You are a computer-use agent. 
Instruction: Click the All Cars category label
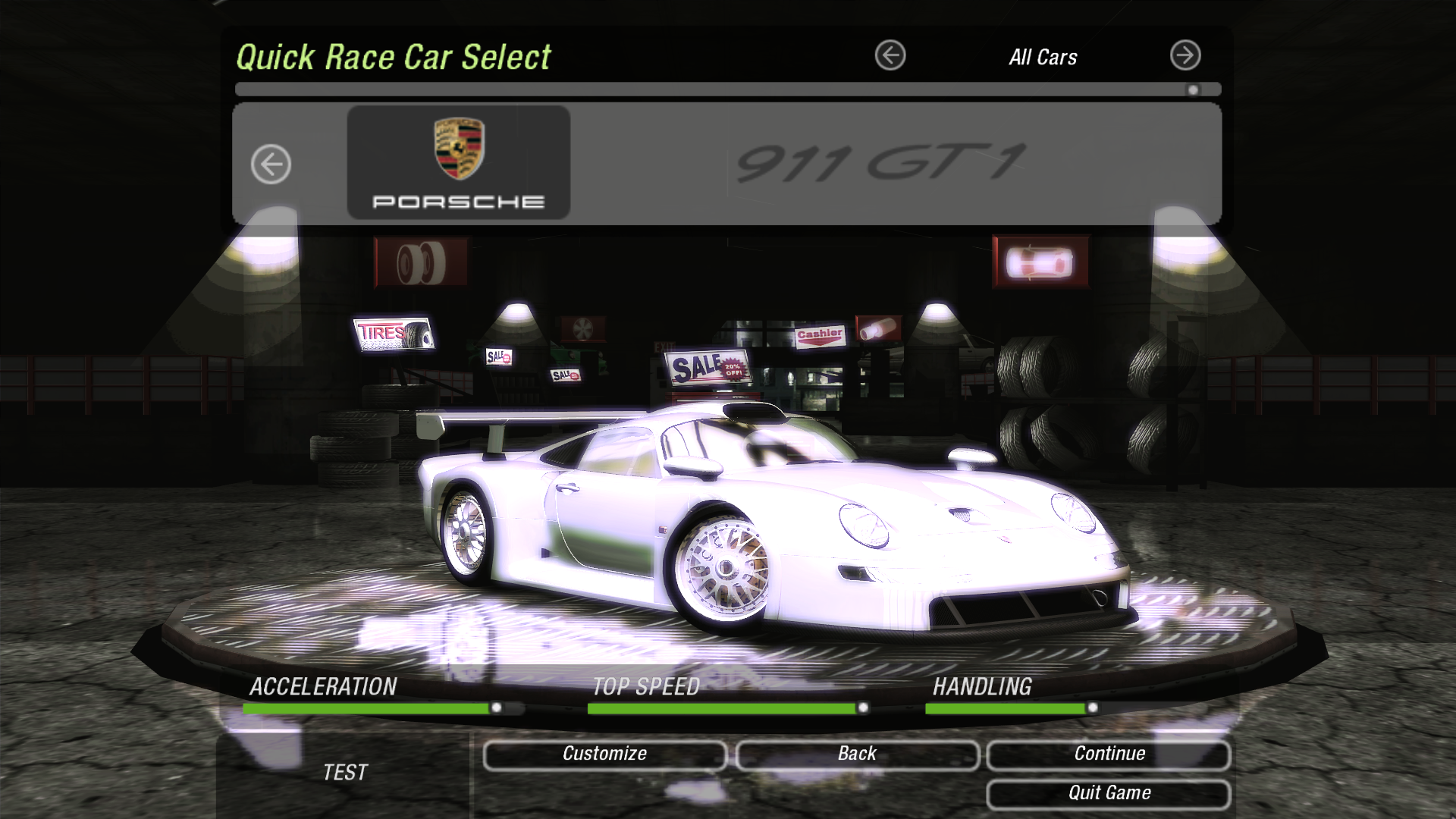[x=1043, y=58]
